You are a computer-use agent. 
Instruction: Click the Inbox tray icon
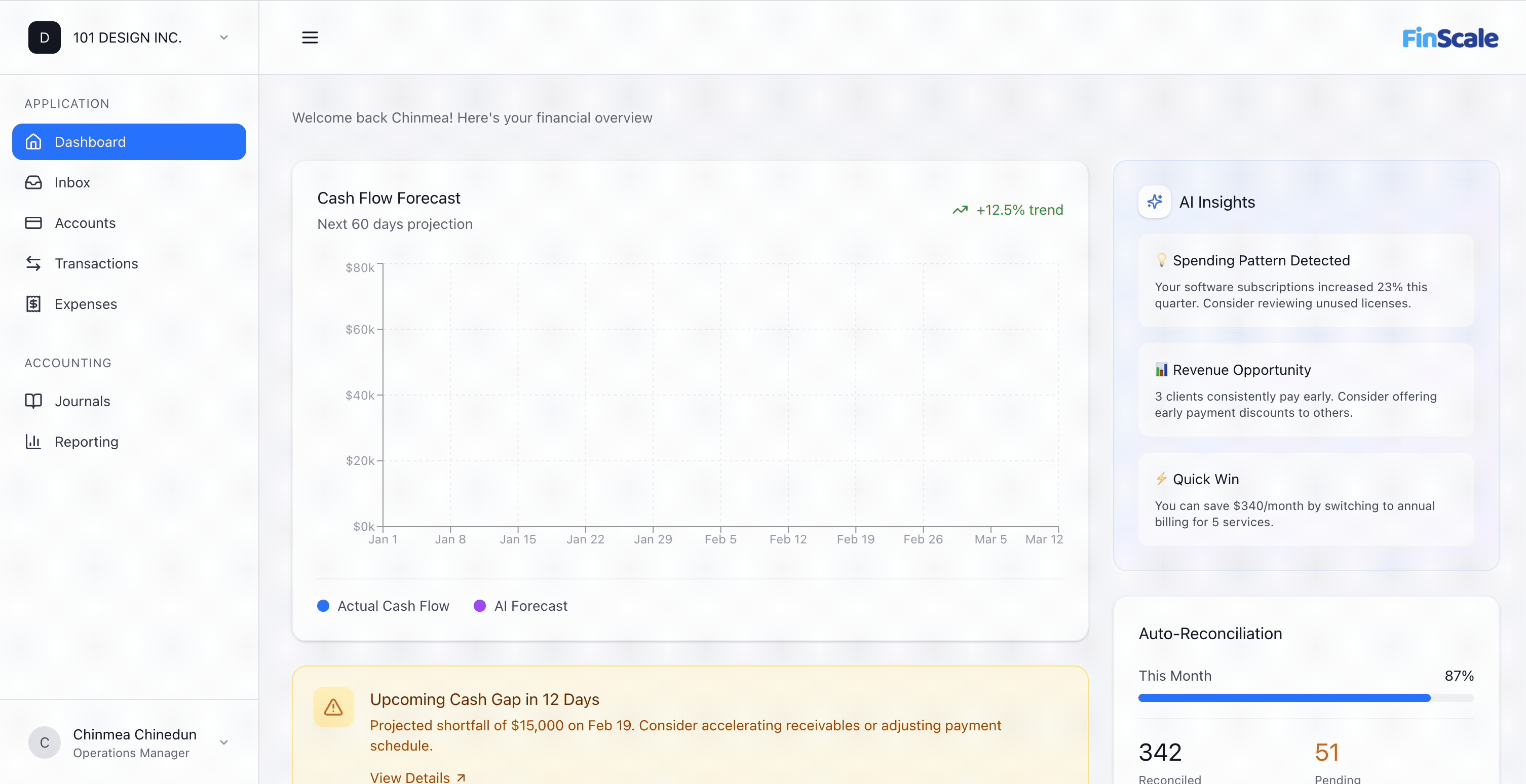coord(33,182)
